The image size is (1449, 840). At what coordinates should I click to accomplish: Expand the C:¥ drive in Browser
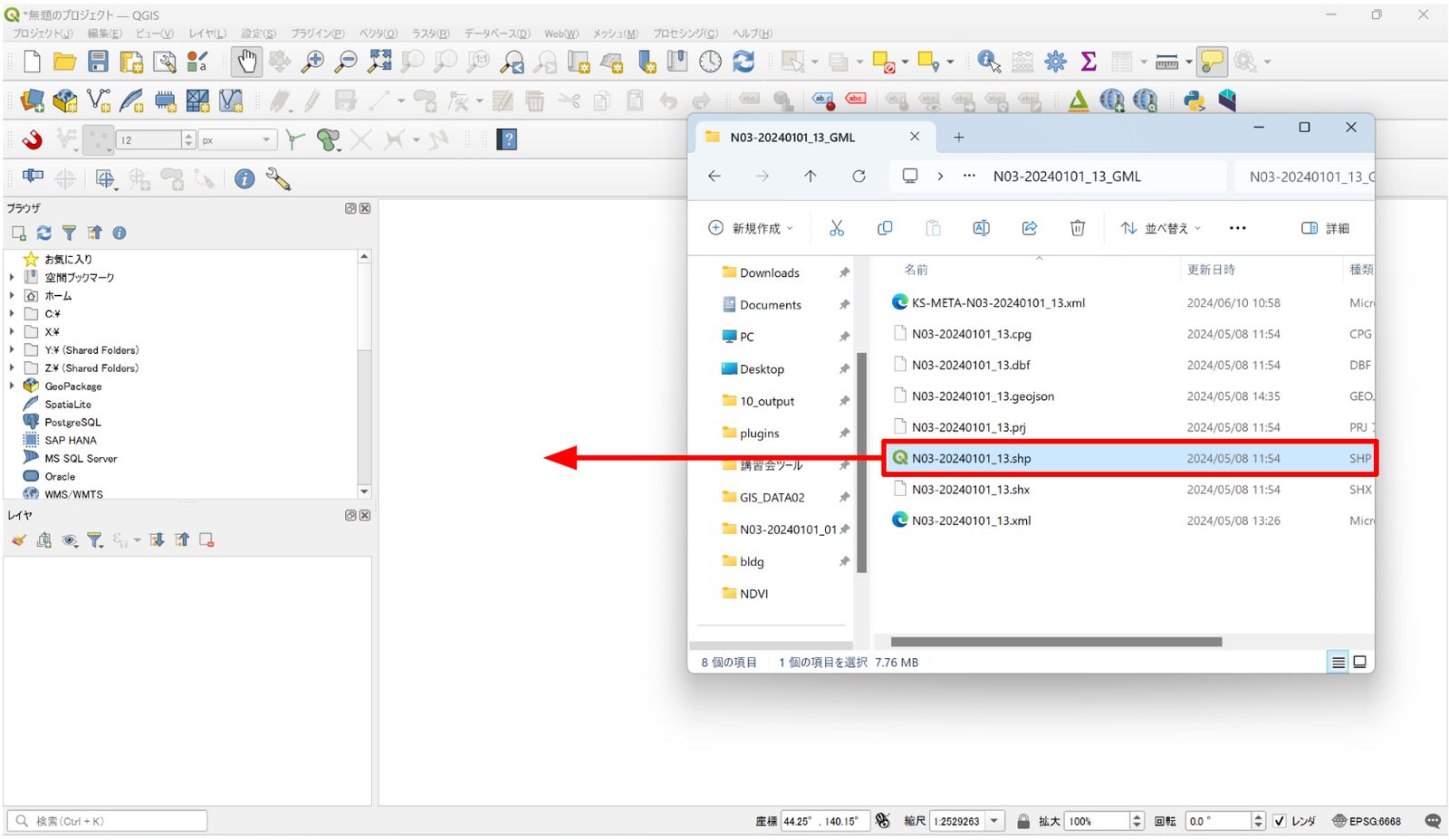click(x=12, y=313)
